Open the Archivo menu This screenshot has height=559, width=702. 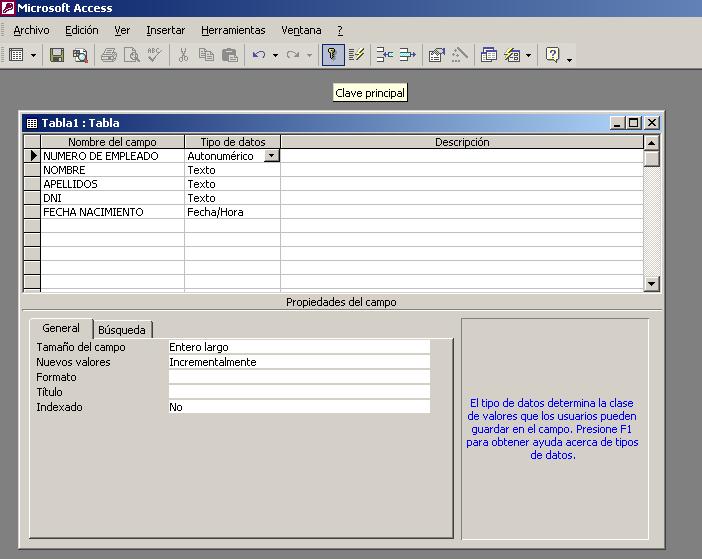(x=31, y=30)
